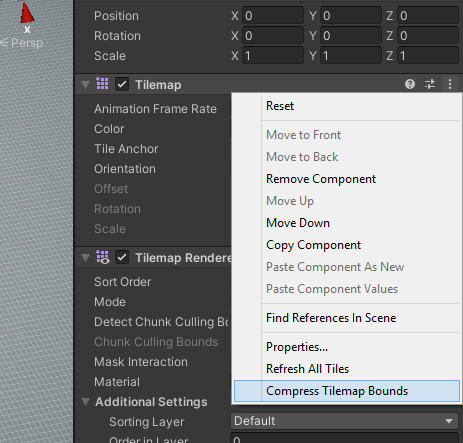Image resolution: width=463 pixels, height=443 pixels.
Task: Click the purple Tilemap grid icon
Action: coord(102,84)
